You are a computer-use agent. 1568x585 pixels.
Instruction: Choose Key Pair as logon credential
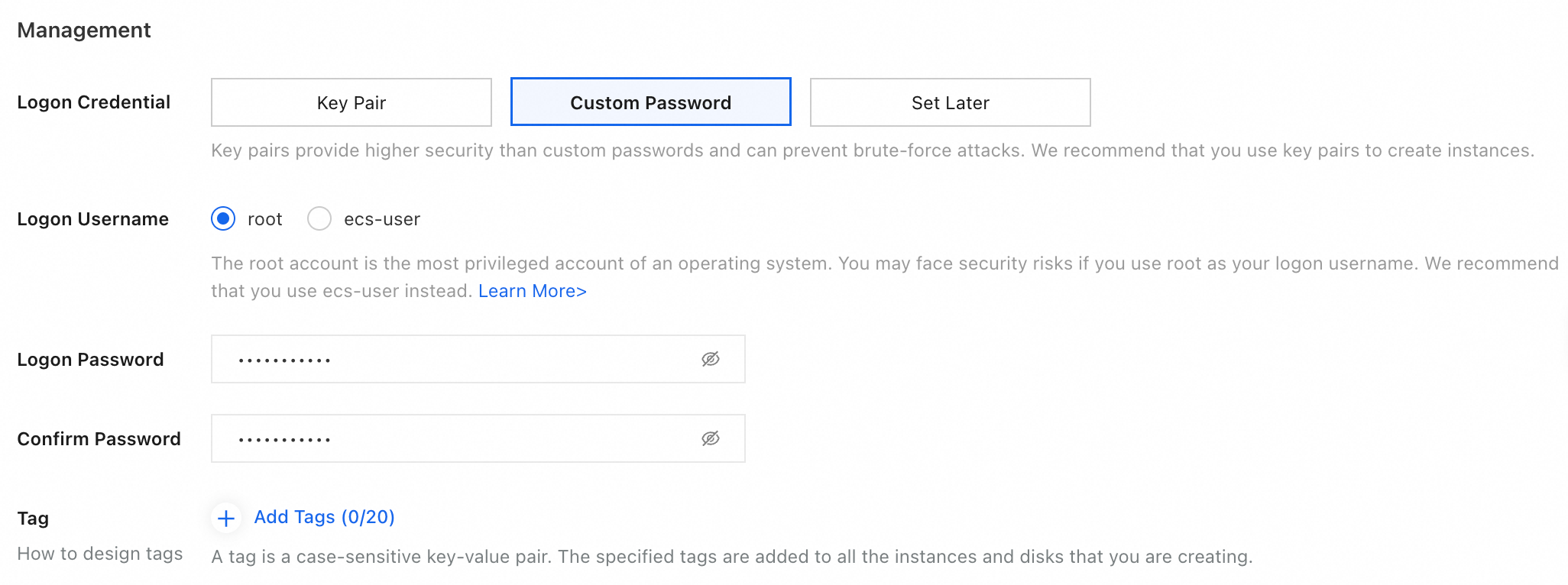(x=352, y=102)
